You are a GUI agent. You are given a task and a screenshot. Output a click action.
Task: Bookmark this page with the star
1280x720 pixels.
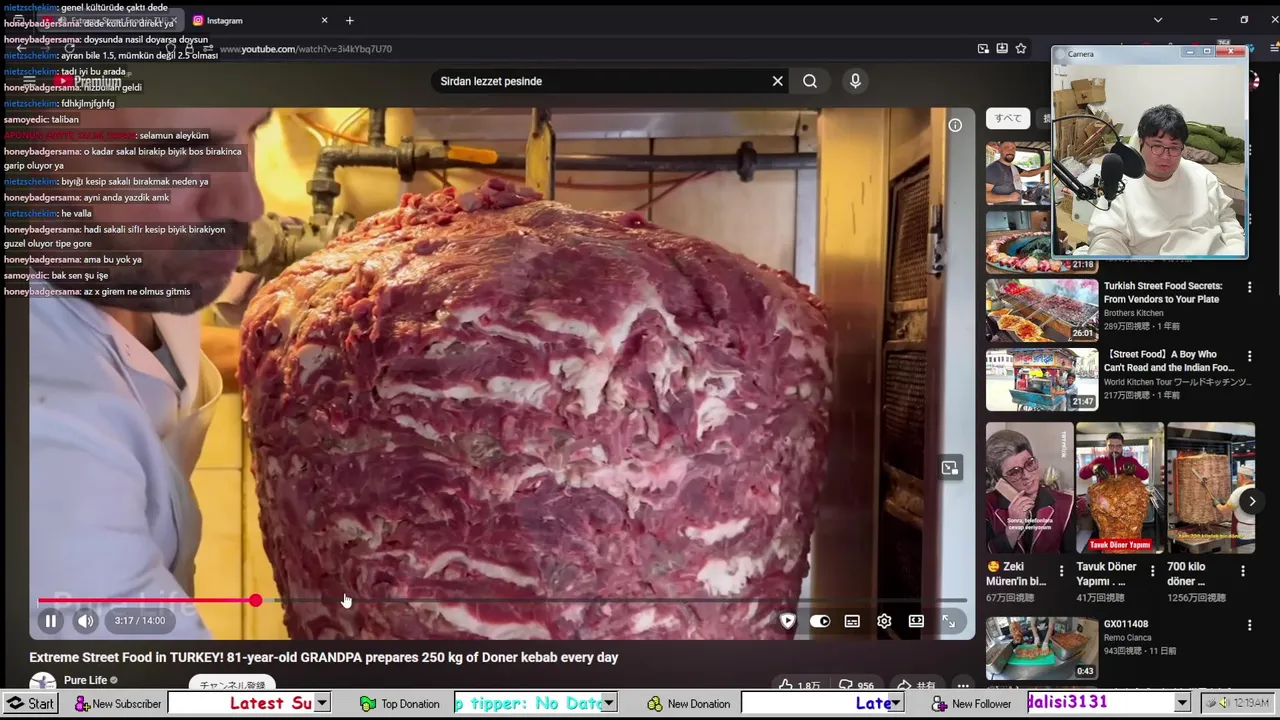click(x=1021, y=48)
